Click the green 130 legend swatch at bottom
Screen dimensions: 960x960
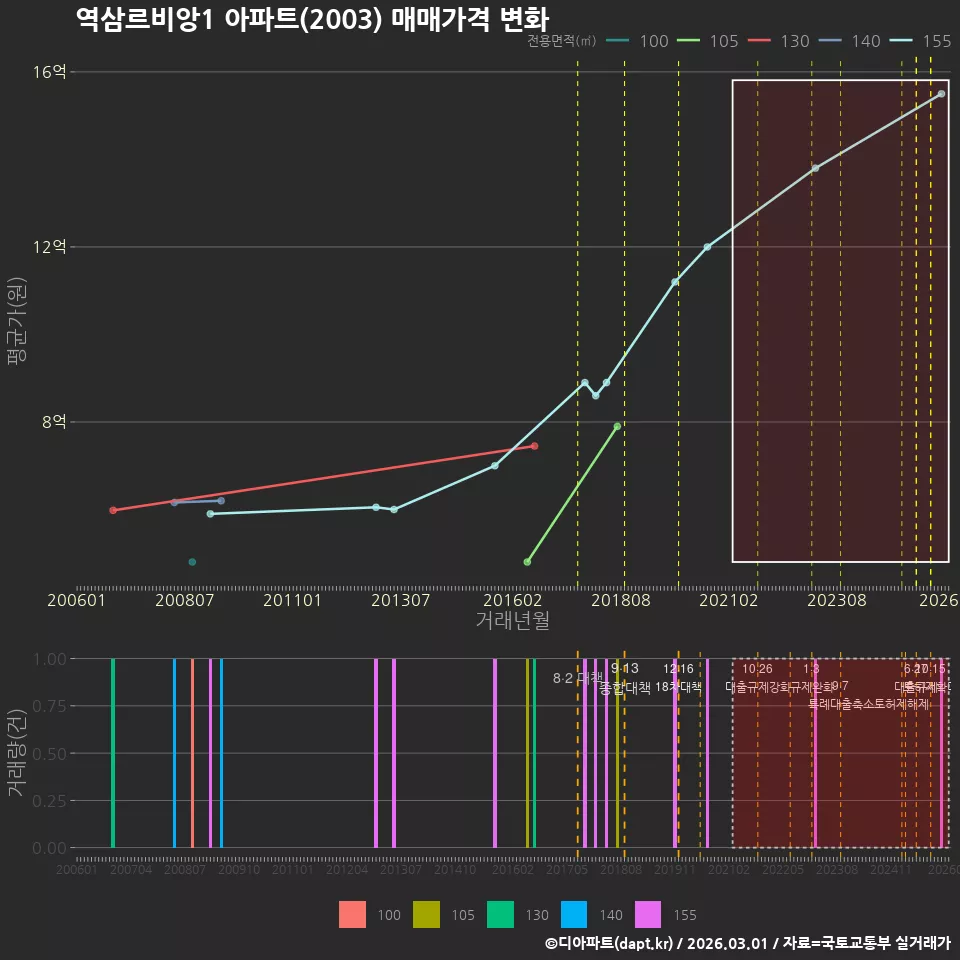(x=500, y=914)
